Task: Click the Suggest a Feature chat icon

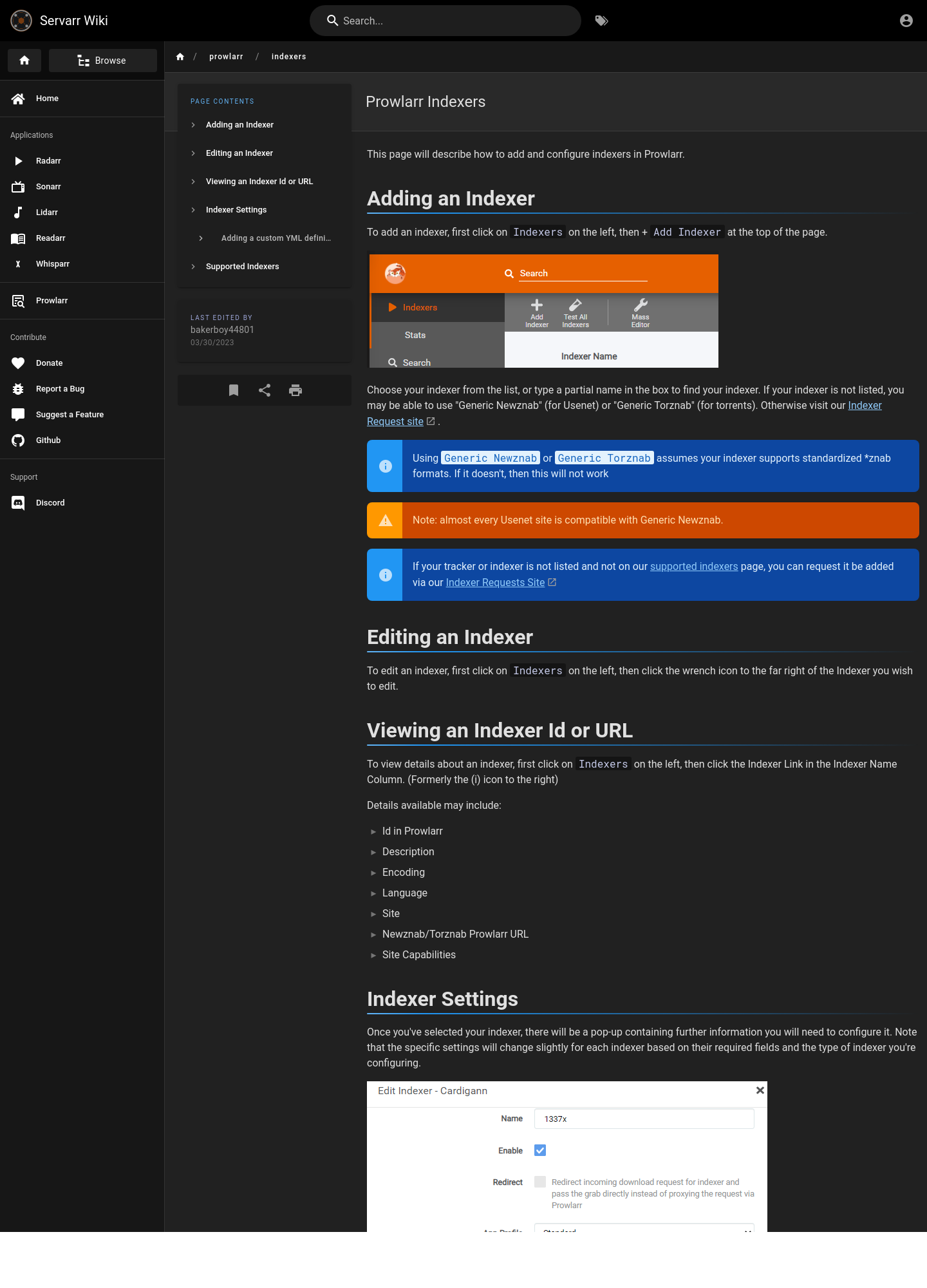Action: click(x=18, y=415)
